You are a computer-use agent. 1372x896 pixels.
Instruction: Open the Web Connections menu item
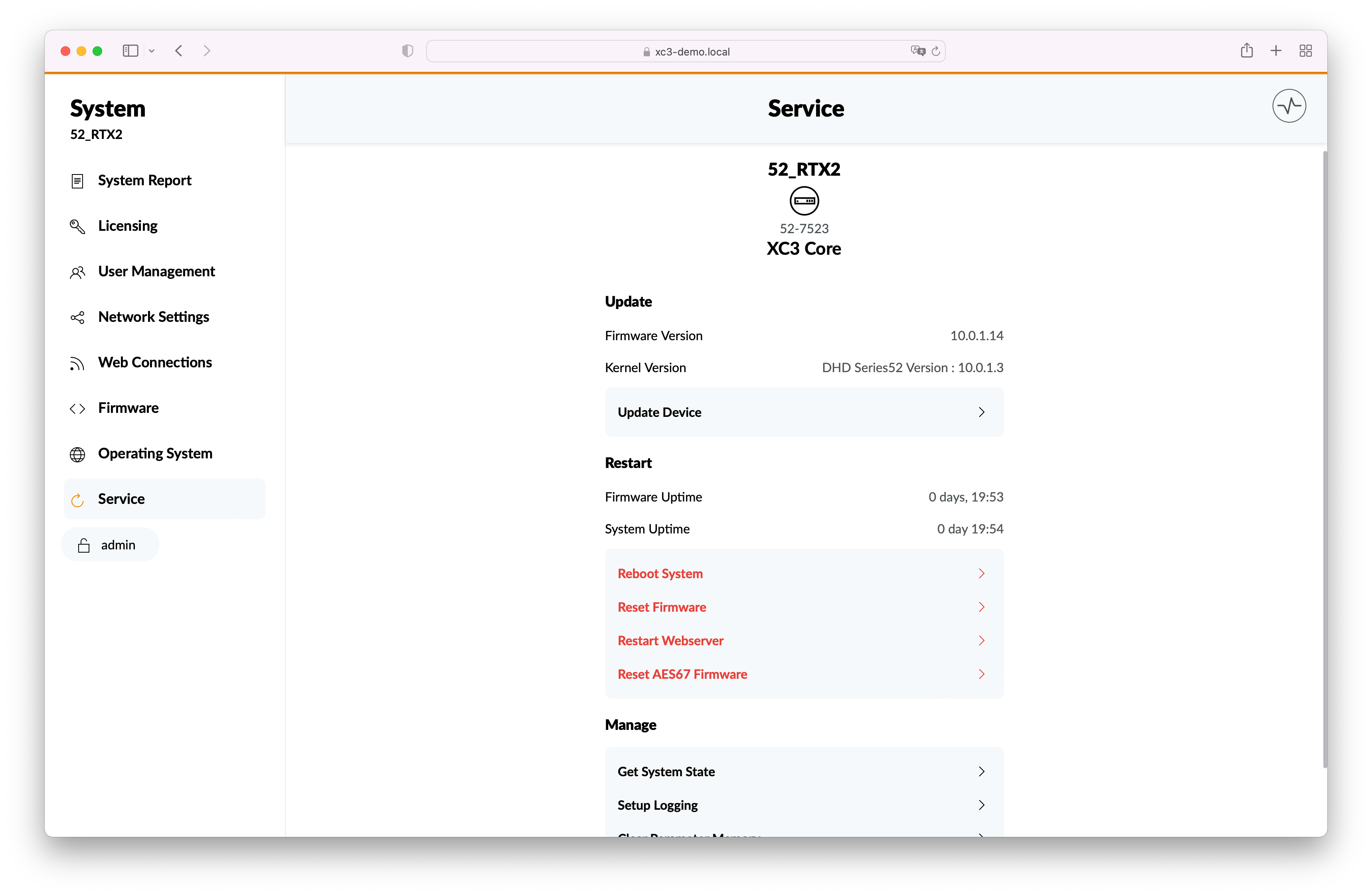point(164,363)
